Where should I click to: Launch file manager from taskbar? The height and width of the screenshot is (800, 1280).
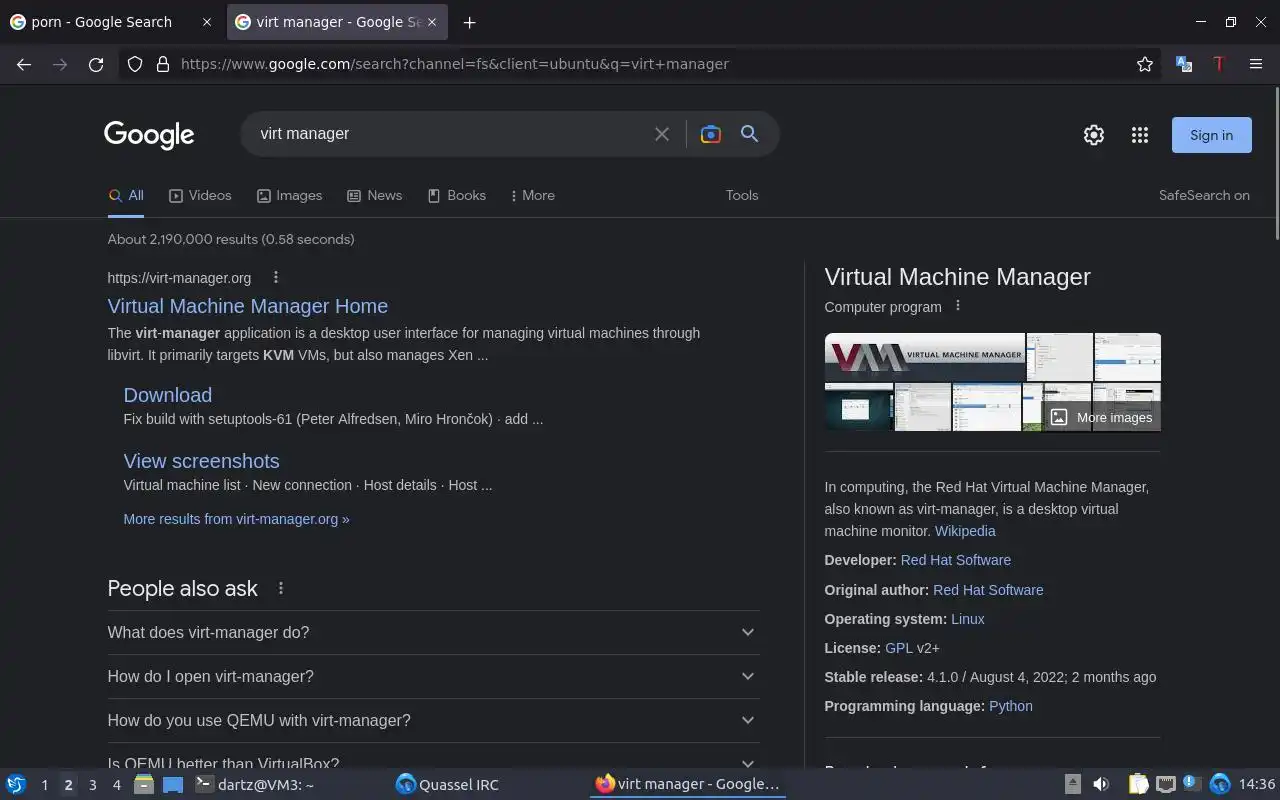click(144, 785)
